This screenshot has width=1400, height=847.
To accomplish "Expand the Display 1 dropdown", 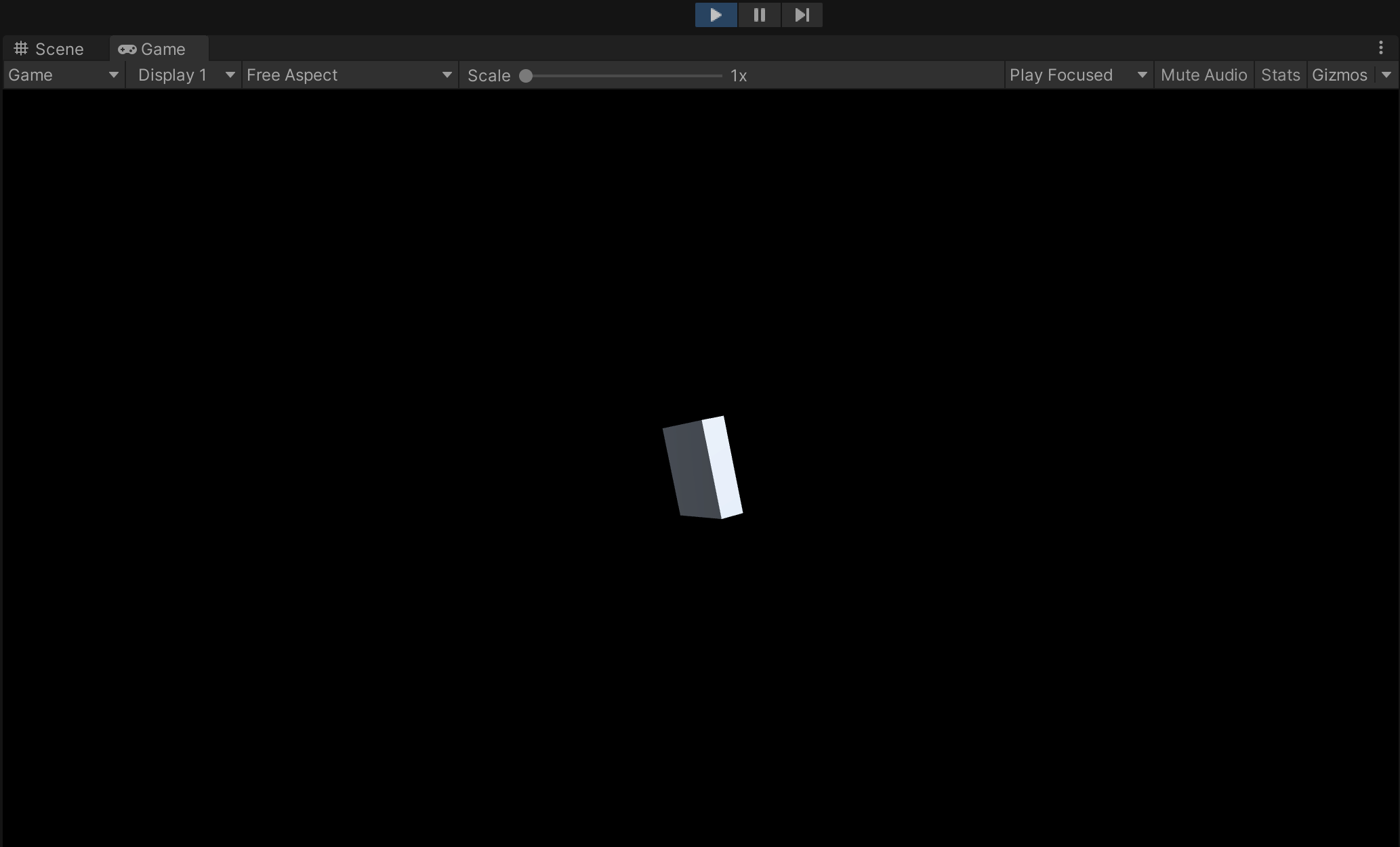I will [x=184, y=75].
